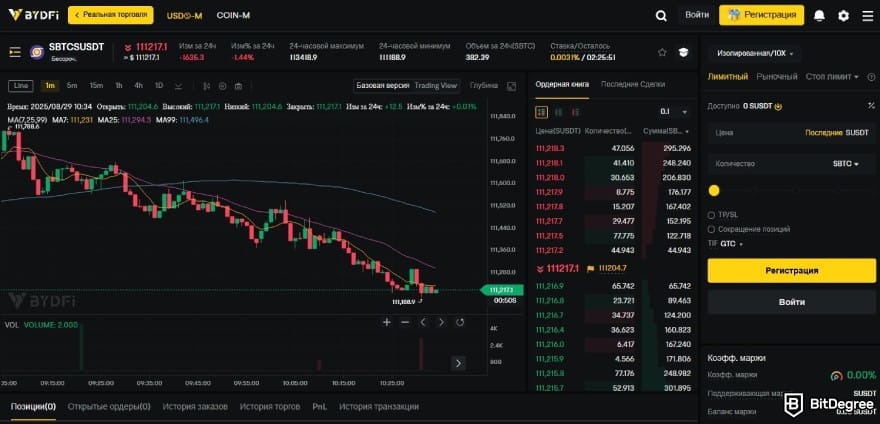This screenshot has width=880, height=424.
Task: Move chart left with arrow
Action: tap(423, 322)
